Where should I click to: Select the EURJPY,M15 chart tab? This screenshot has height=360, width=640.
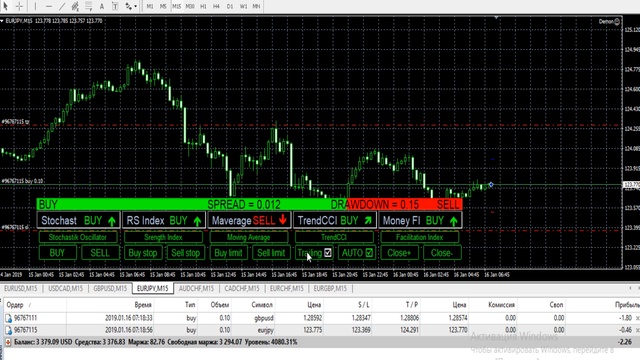pos(153,289)
